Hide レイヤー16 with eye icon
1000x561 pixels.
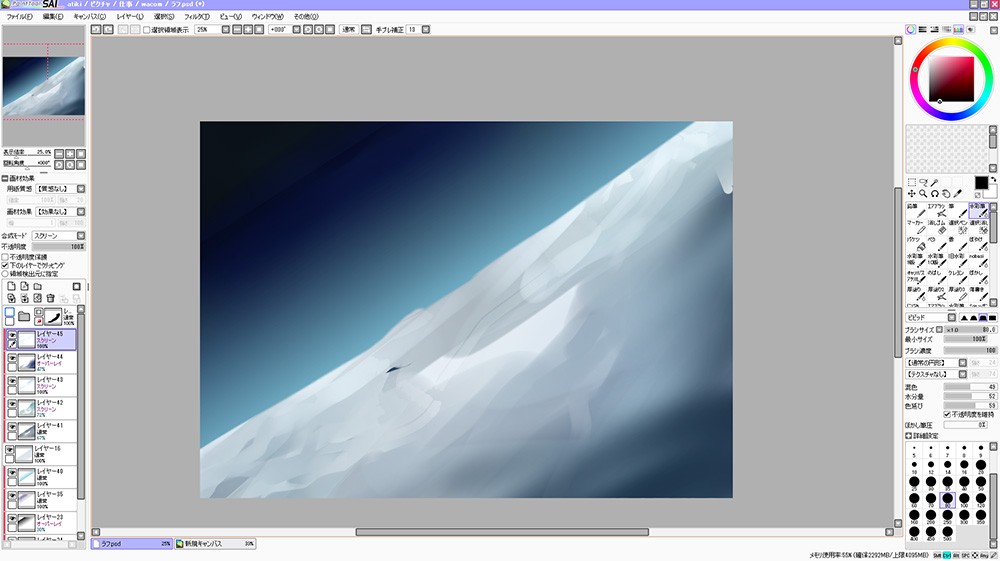10,449
